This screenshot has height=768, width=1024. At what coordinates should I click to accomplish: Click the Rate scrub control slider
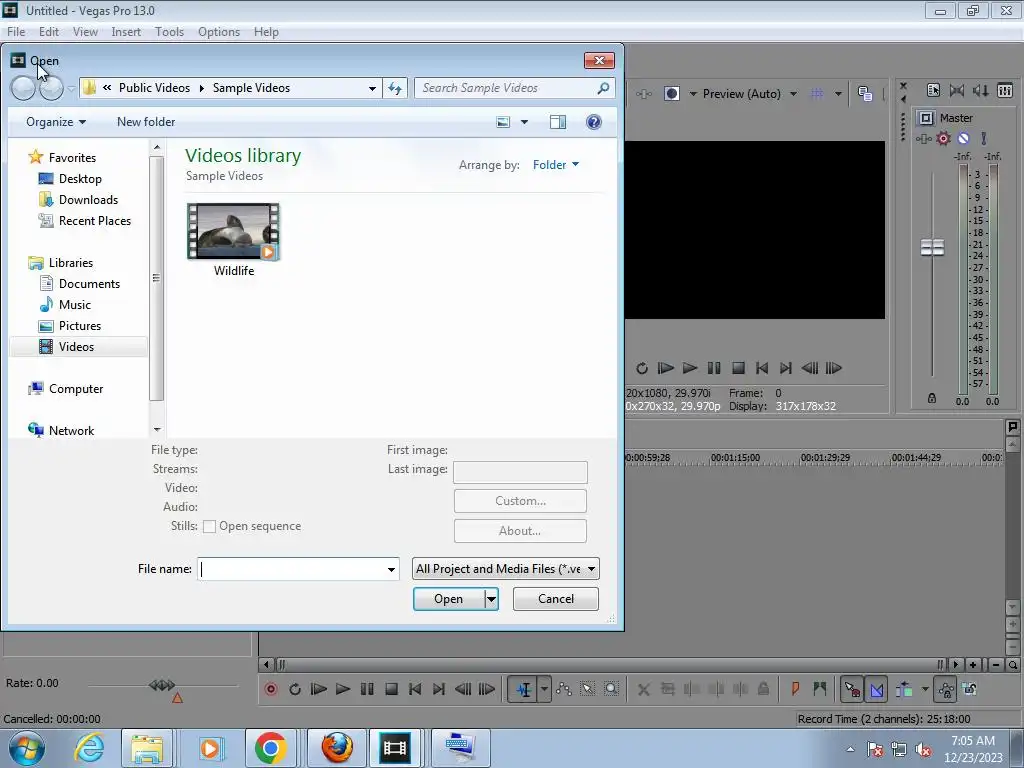click(x=162, y=685)
